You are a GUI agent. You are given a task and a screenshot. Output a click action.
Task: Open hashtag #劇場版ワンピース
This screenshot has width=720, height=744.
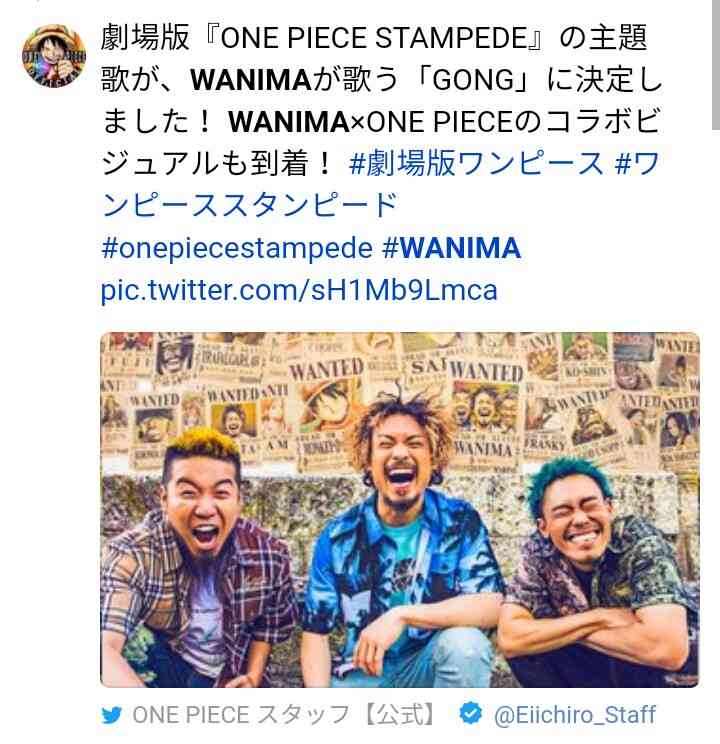click(x=476, y=164)
